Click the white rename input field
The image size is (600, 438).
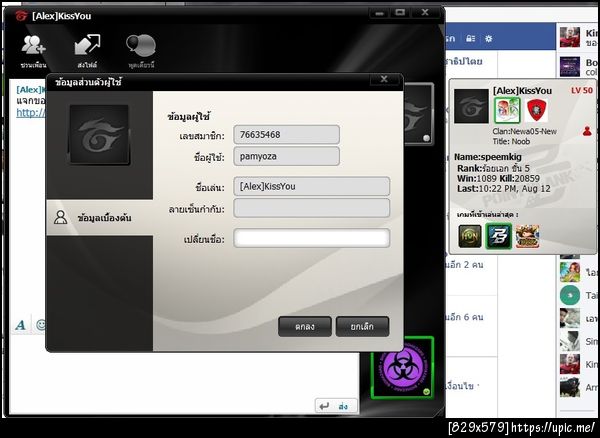(311, 238)
